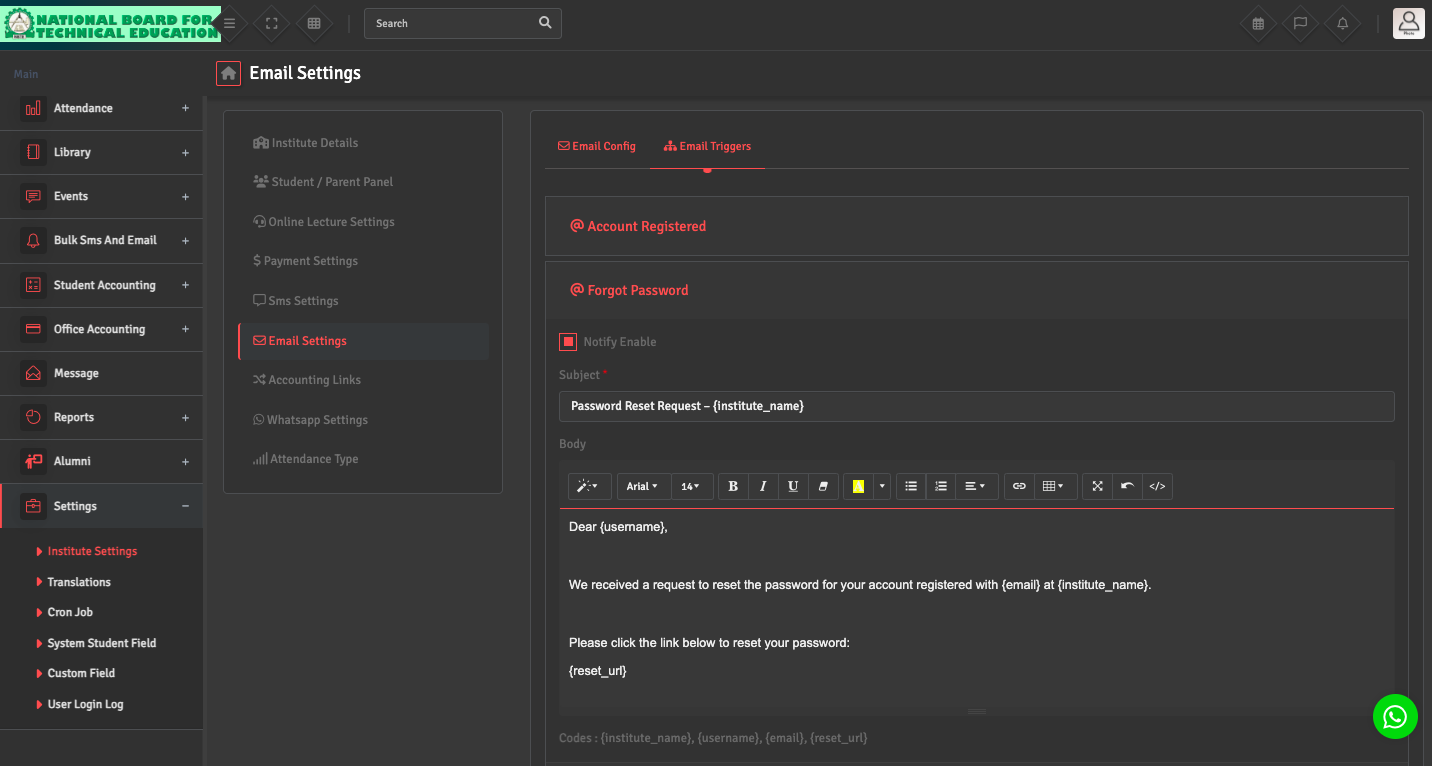Open Sms Settings in the settings list
The width and height of the screenshot is (1432, 766).
coord(303,301)
